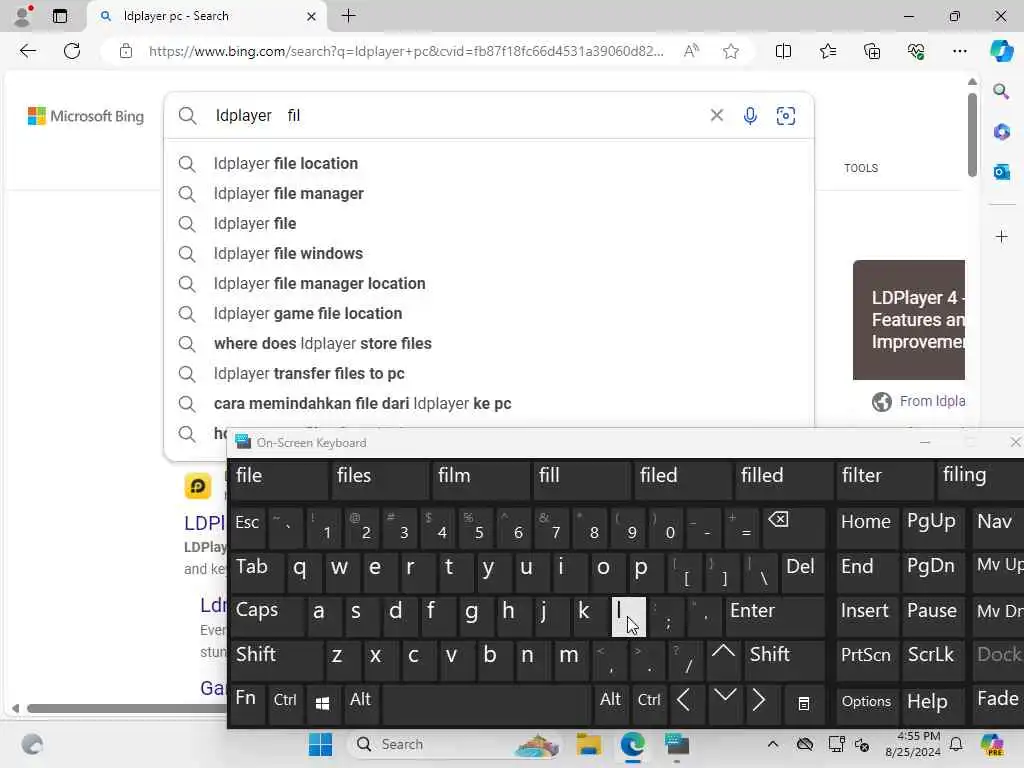The width and height of the screenshot is (1024, 768).
Task: Toggle left Ctrl key on On-Screen Keyboard
Action: pos(285,703)
